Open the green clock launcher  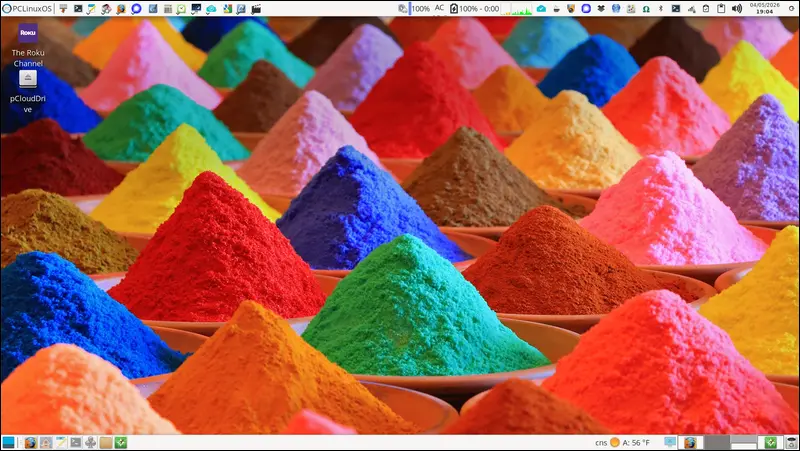pos(181,9)
